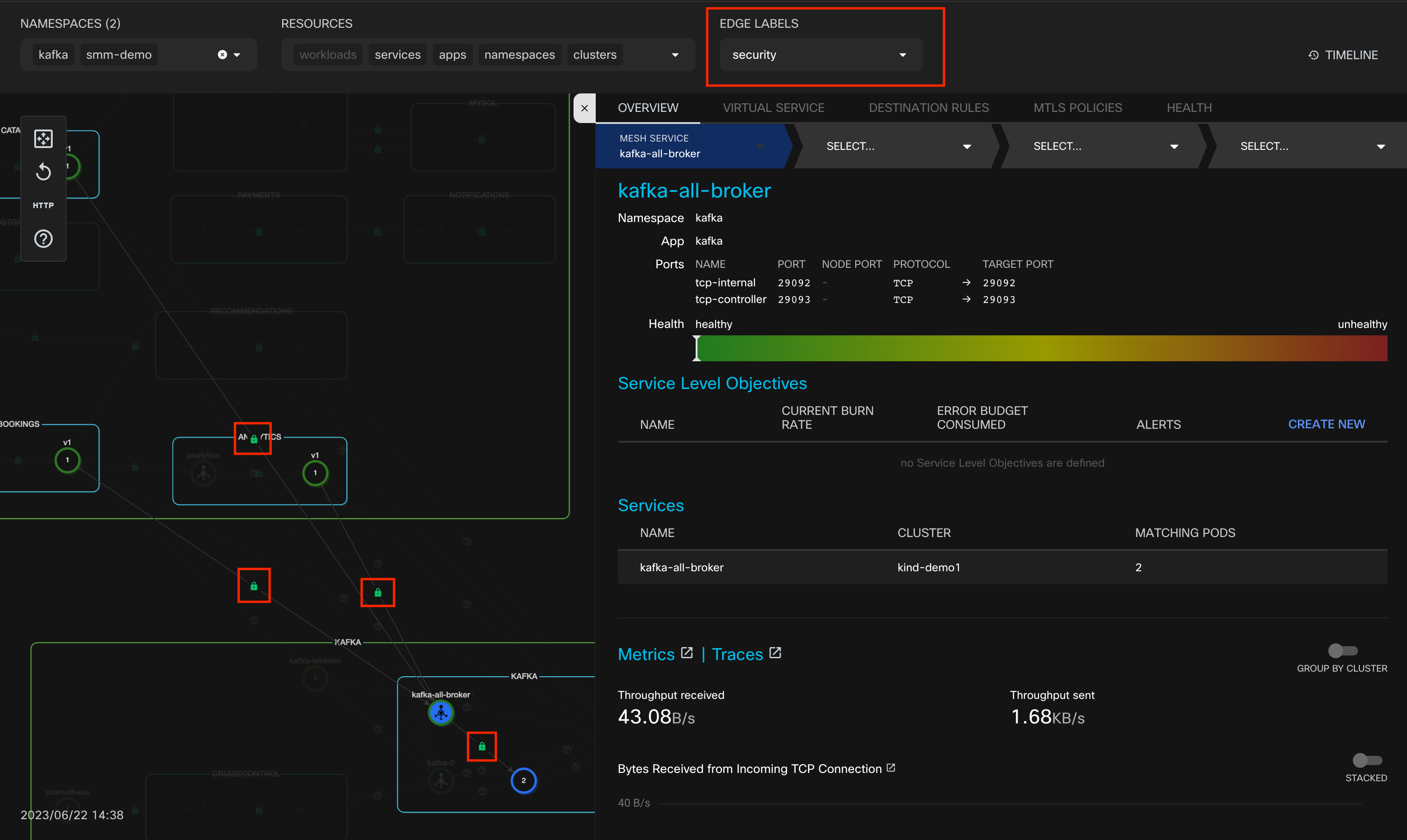The image size is (1407, 840).
Task: Toggle the apps resource chip
Action: pos(452,55)
